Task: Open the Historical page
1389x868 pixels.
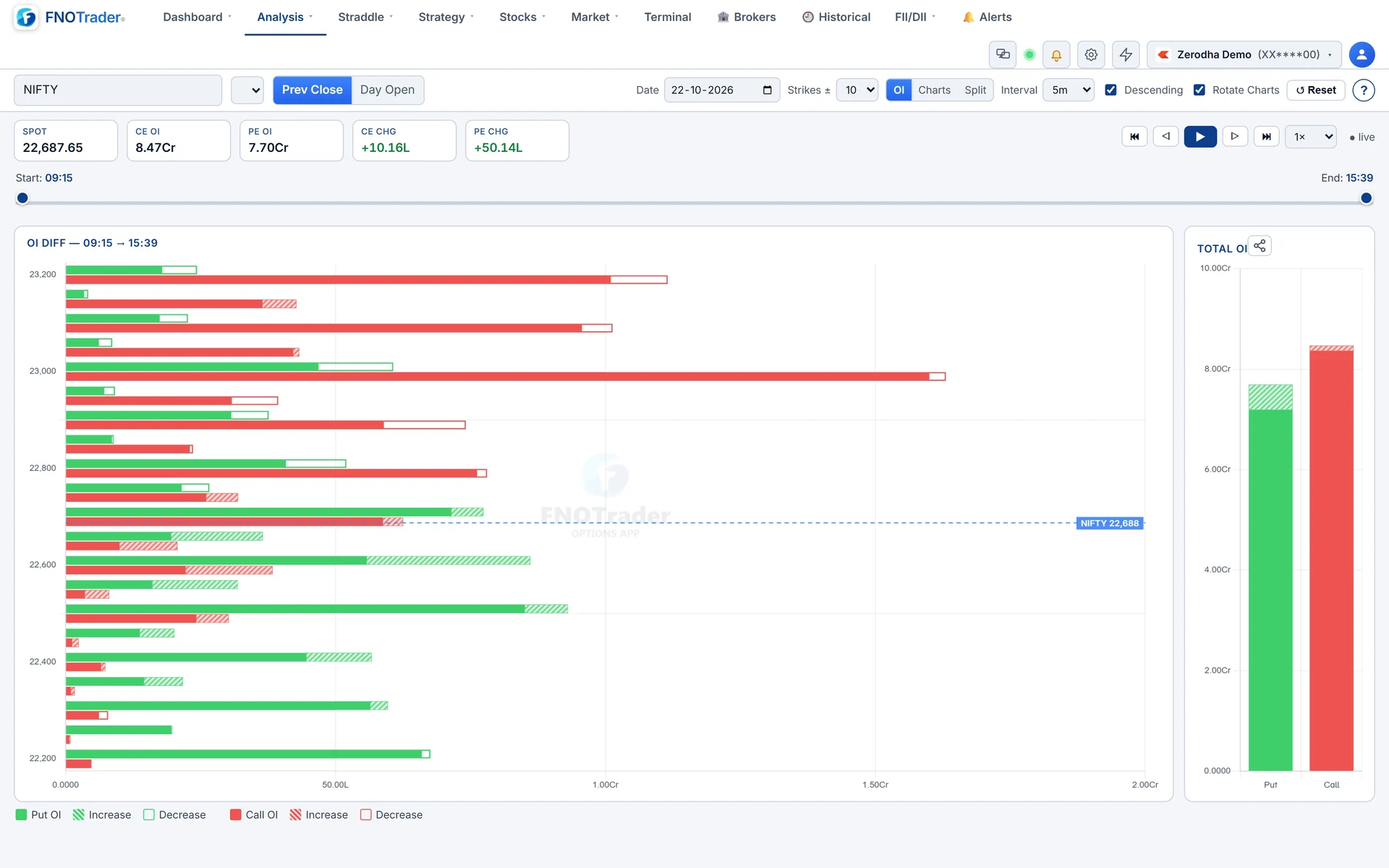Action: coord(836,17)
